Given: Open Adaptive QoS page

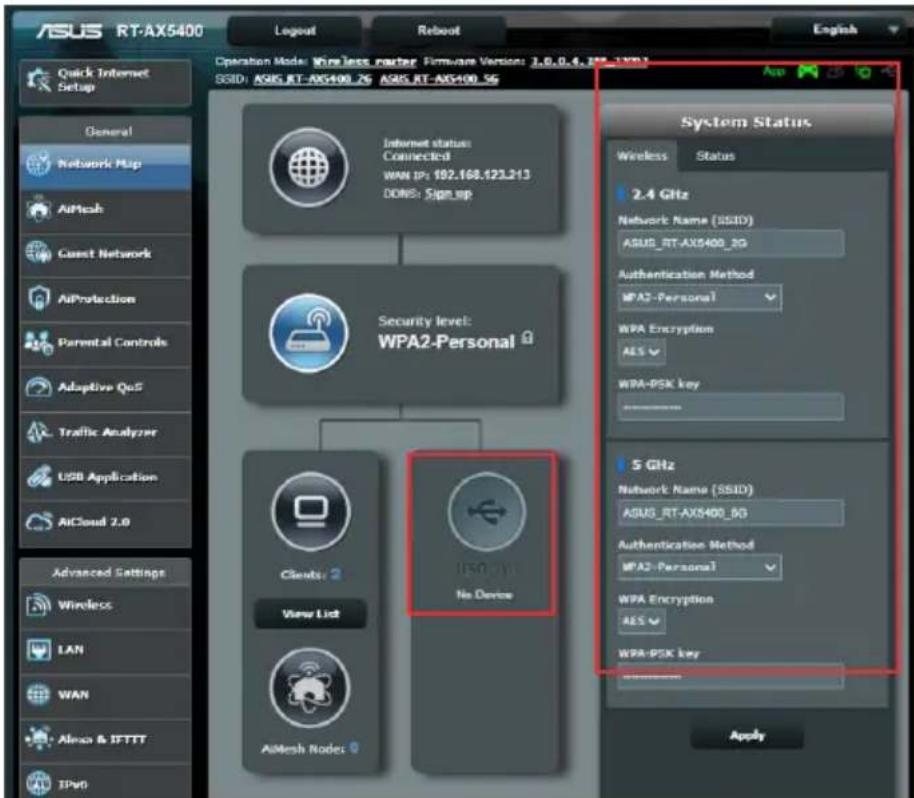Looking at the screenshot, I should pyautogui.click(x=105, y=388).
